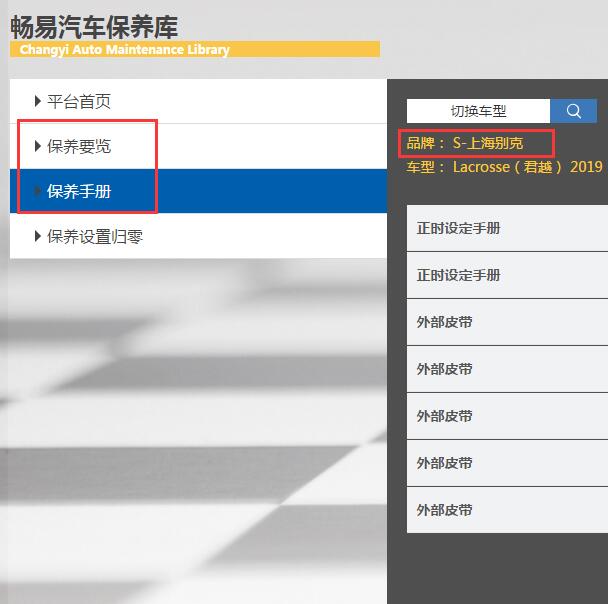Click the arrow beside 保养设置归零

38,236
